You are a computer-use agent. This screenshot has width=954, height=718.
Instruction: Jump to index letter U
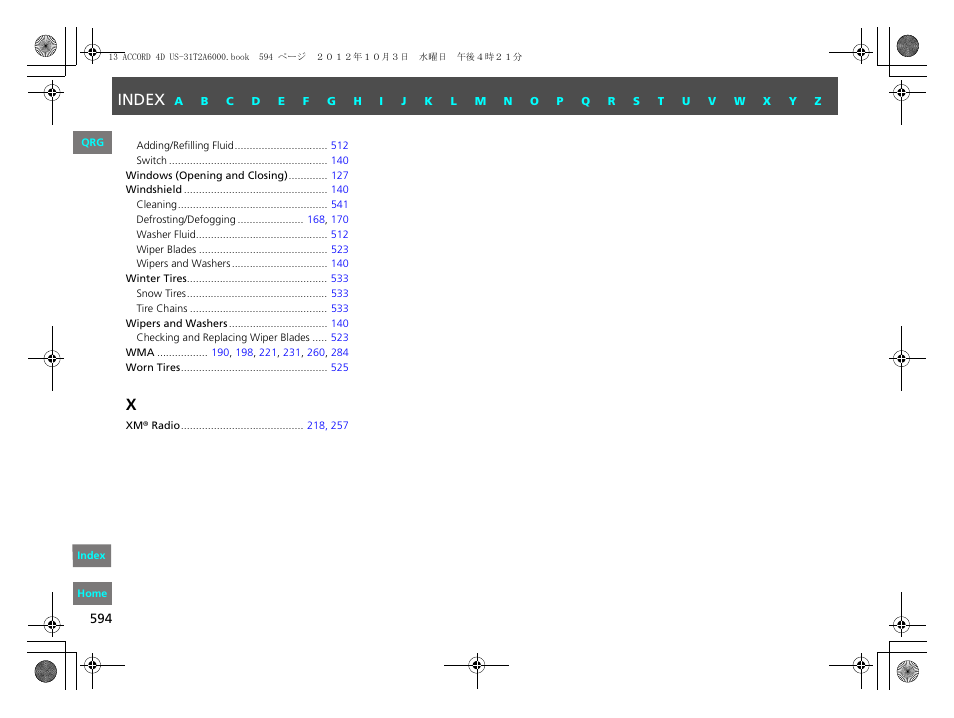686,101
